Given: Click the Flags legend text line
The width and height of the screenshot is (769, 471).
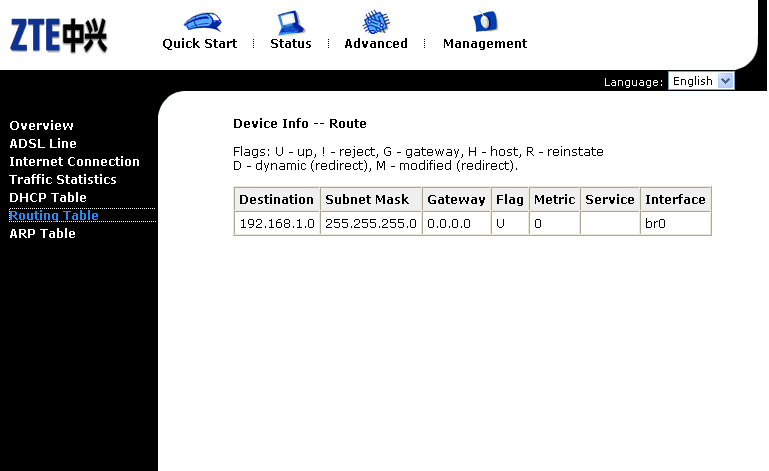Looking at the screenshot, I should coord(418,152).
